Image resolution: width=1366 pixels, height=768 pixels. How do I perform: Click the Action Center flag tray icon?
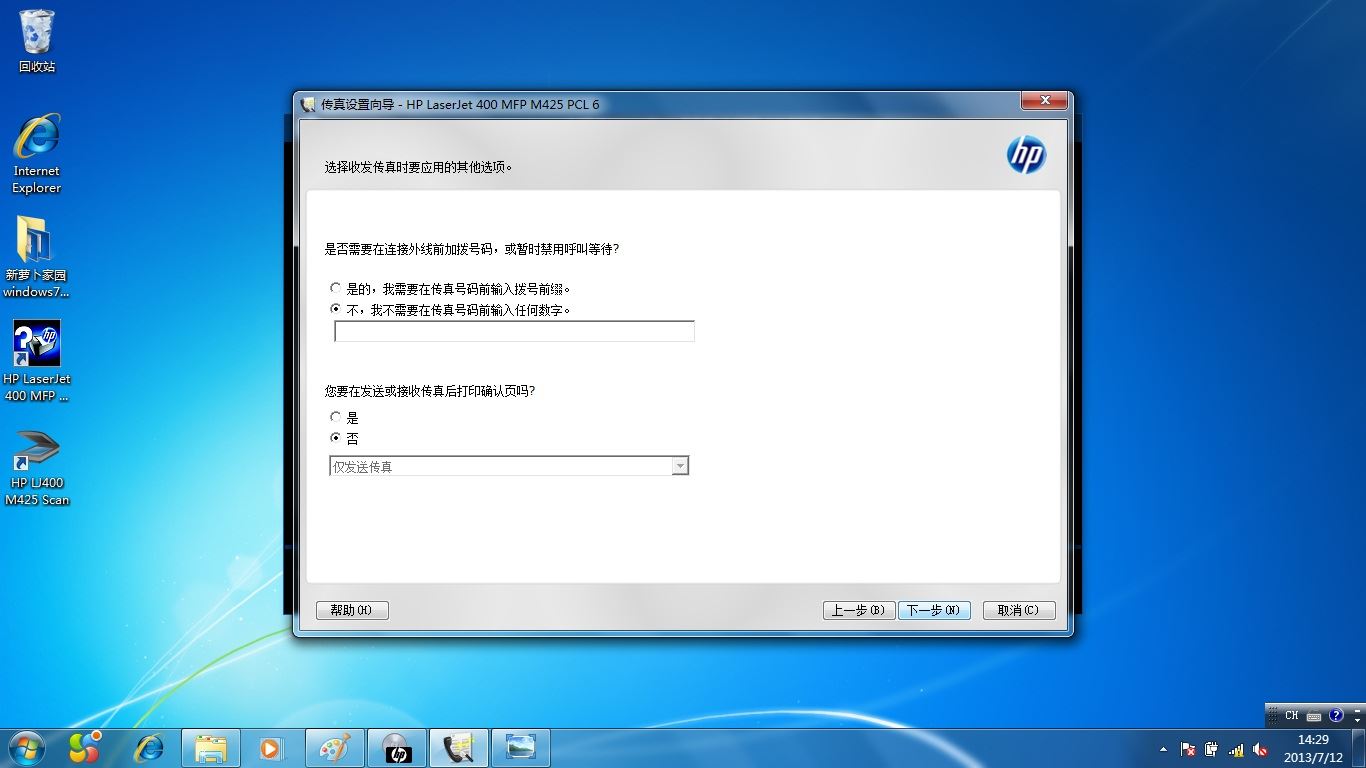tap(1188, 749)
